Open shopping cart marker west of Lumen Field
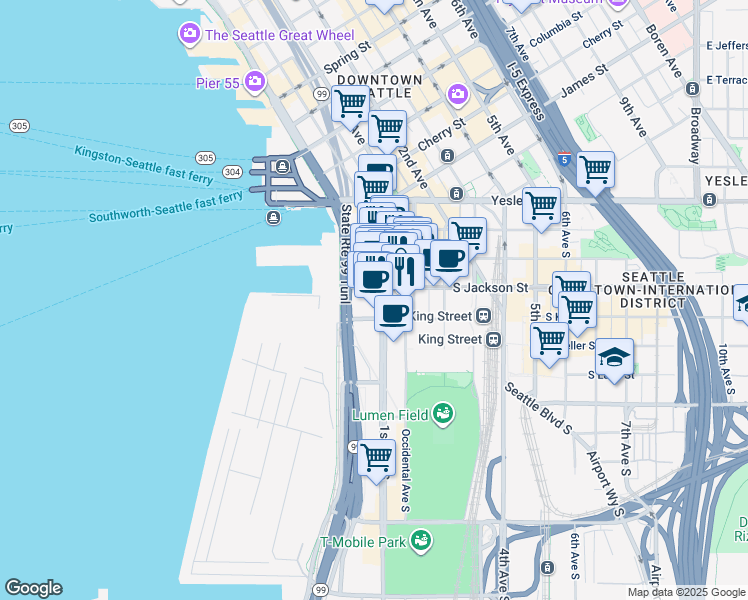 (x=376, y=462)
